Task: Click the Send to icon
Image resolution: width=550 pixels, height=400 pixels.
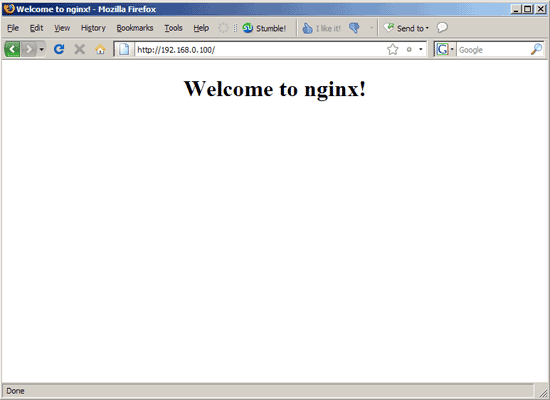Action: (x=389, y=27)
